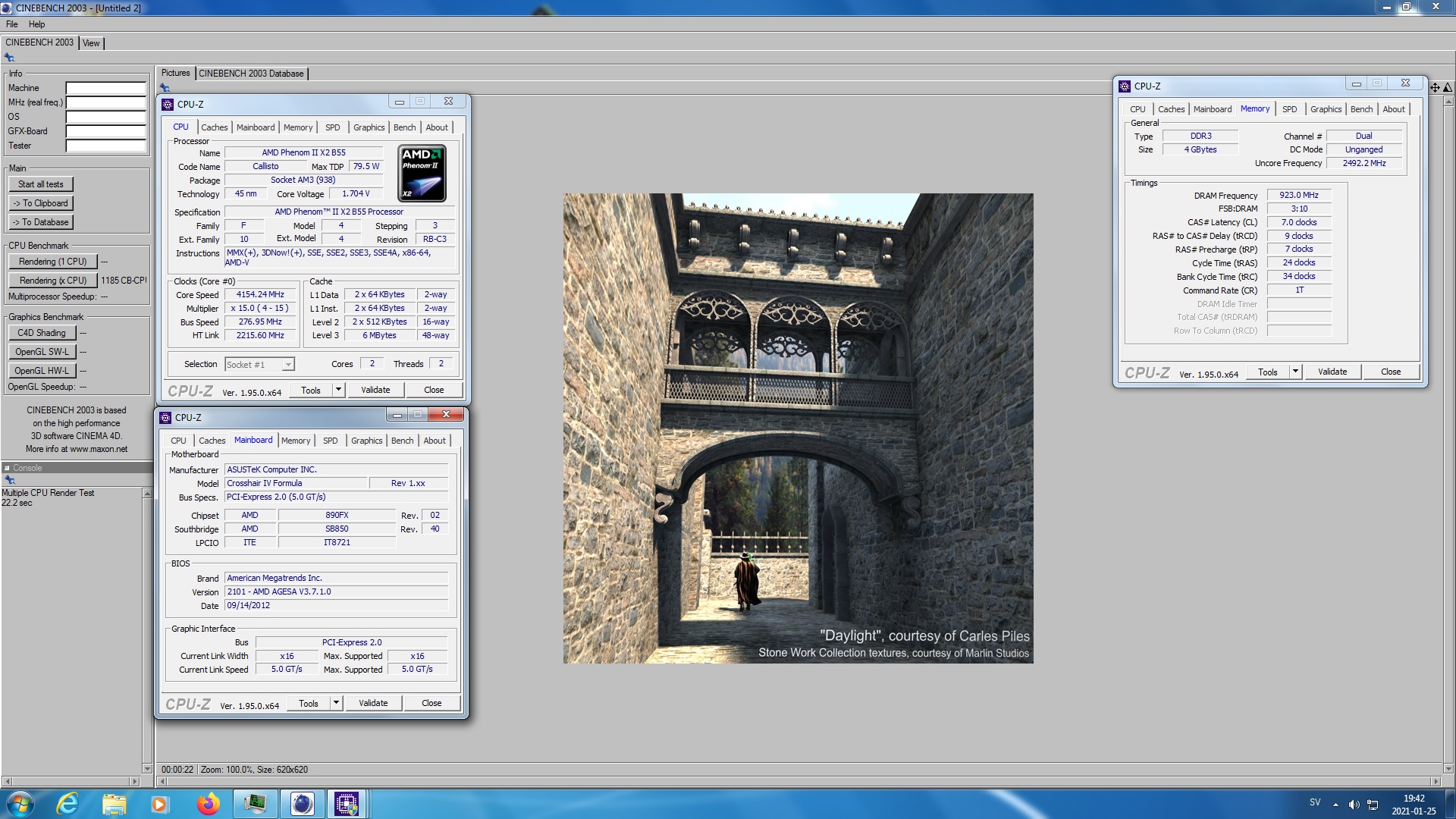
Task: Click Tools button in CPU-Z CPU tab window
Action: (x=311, y=390)
